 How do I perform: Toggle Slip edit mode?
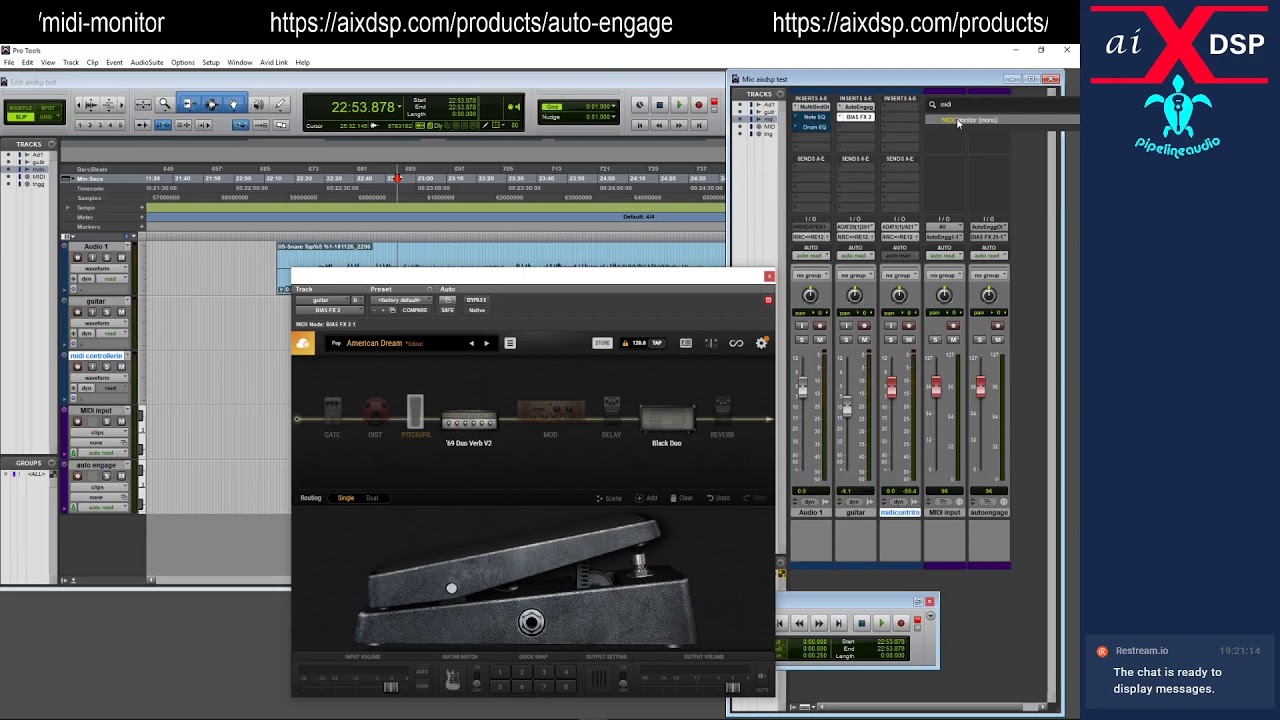click(x=20, y=117)
